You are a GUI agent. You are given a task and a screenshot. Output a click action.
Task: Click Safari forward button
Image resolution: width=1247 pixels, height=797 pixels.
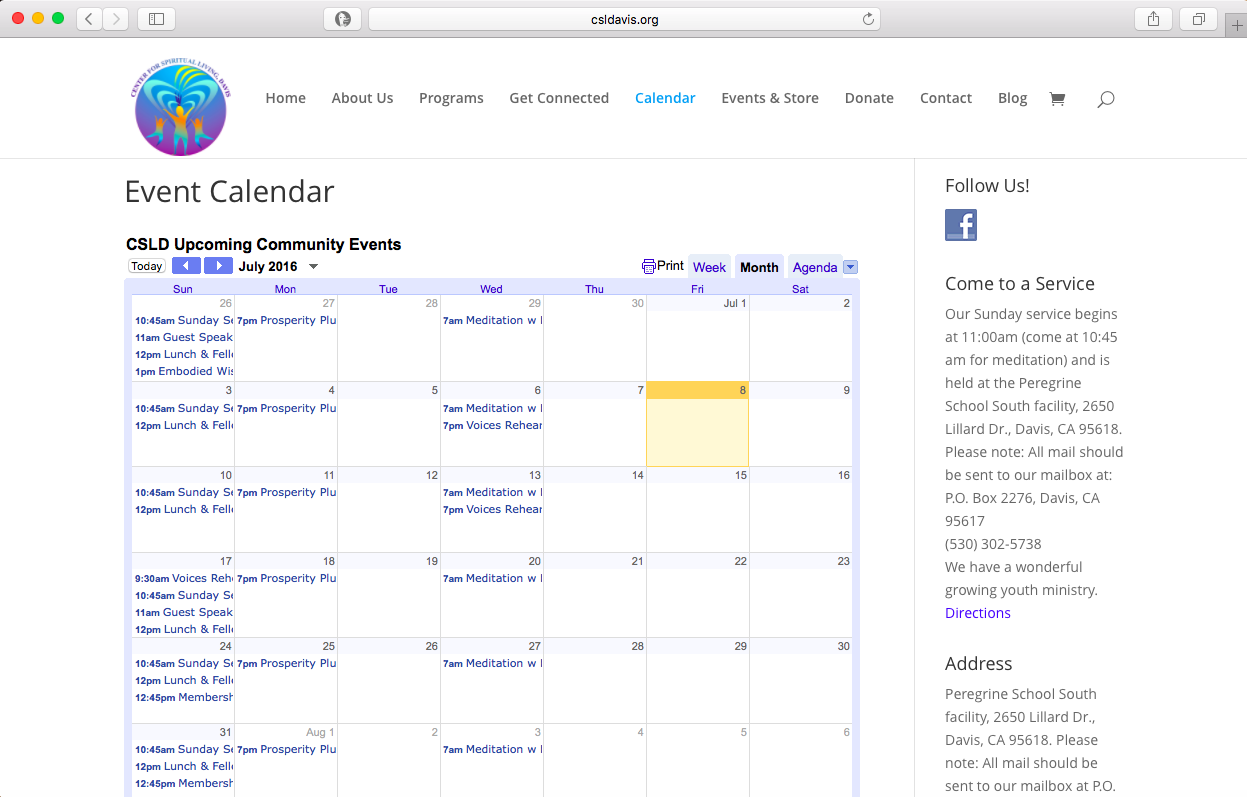[x=116, y=18]
